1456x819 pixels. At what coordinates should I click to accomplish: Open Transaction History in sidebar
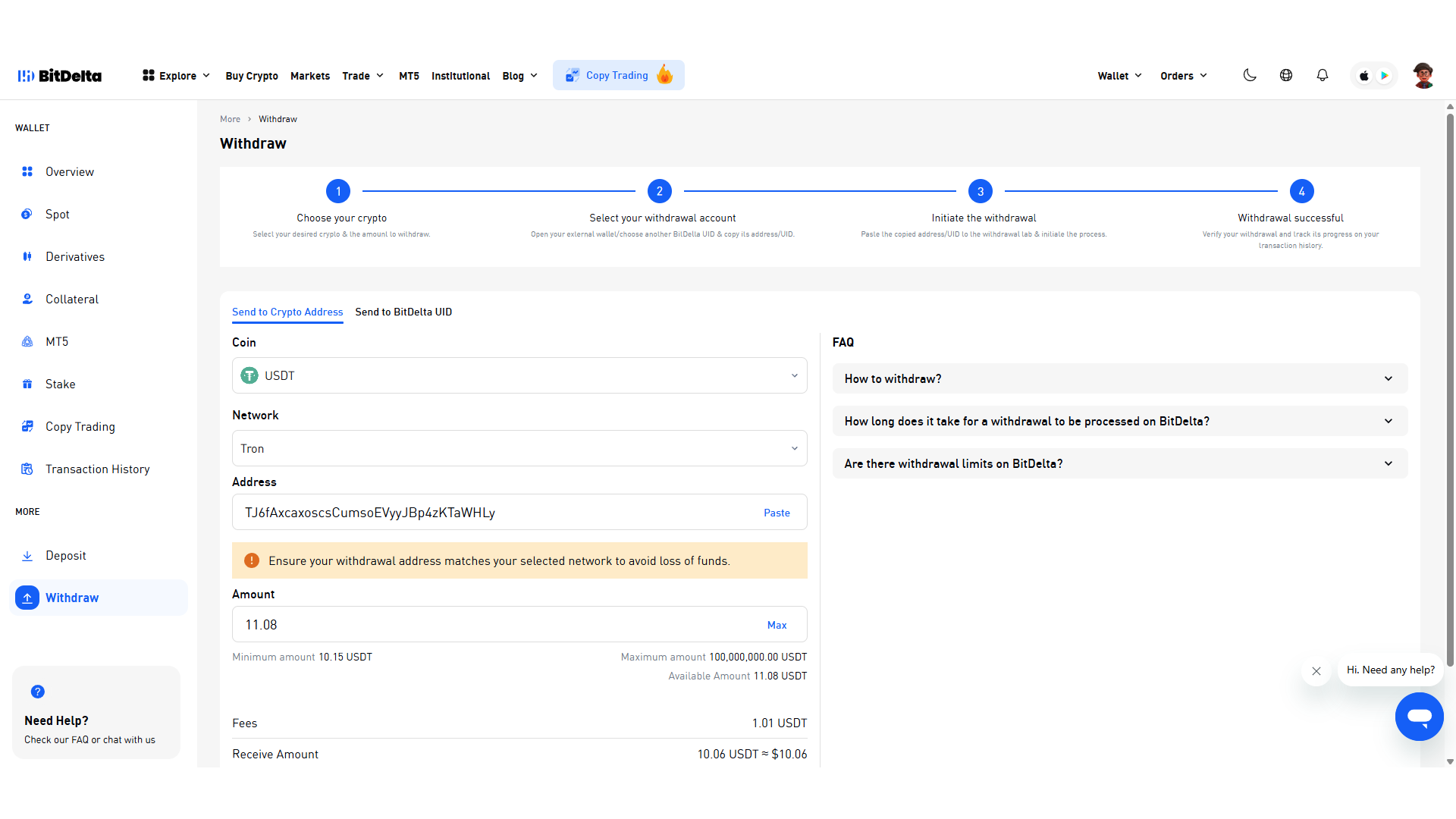97,469
